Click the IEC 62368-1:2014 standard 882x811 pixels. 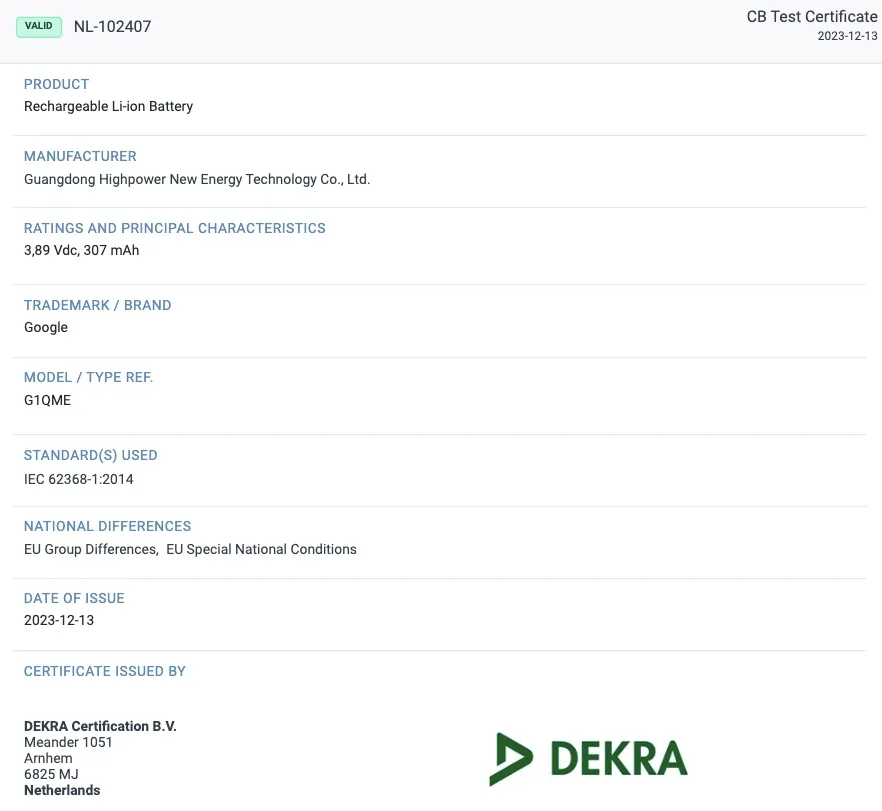pyautogui.click(x=78, y=479)
